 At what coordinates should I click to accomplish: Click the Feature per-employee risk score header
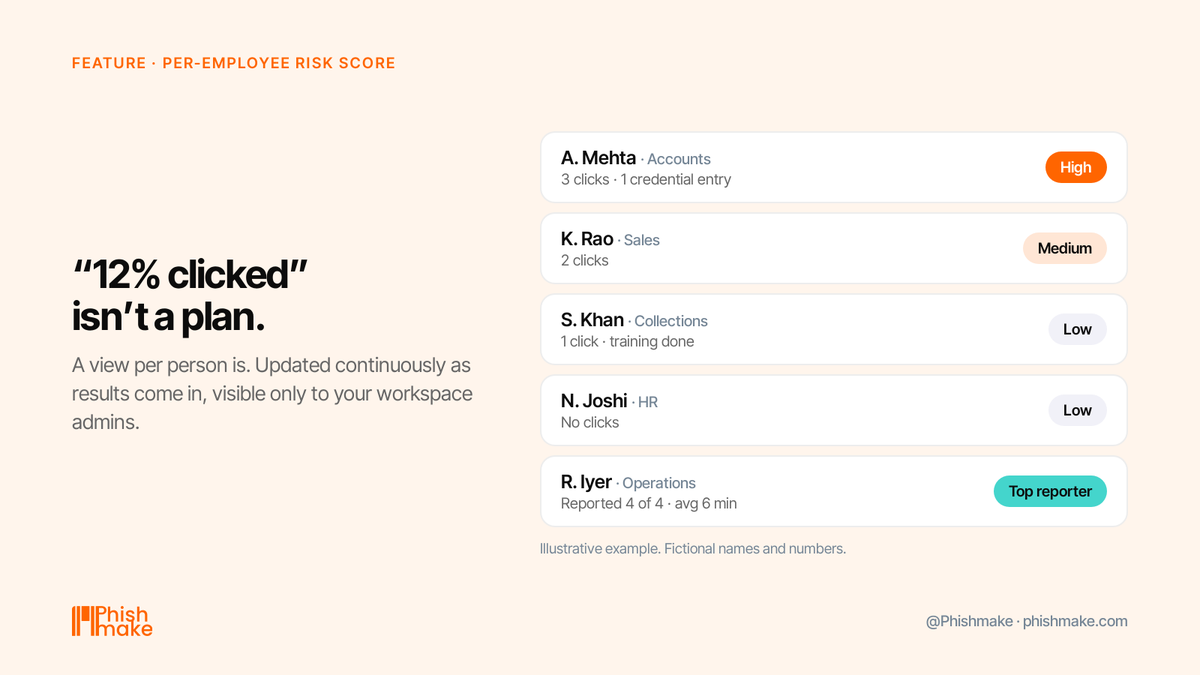(x=234, y=63)
